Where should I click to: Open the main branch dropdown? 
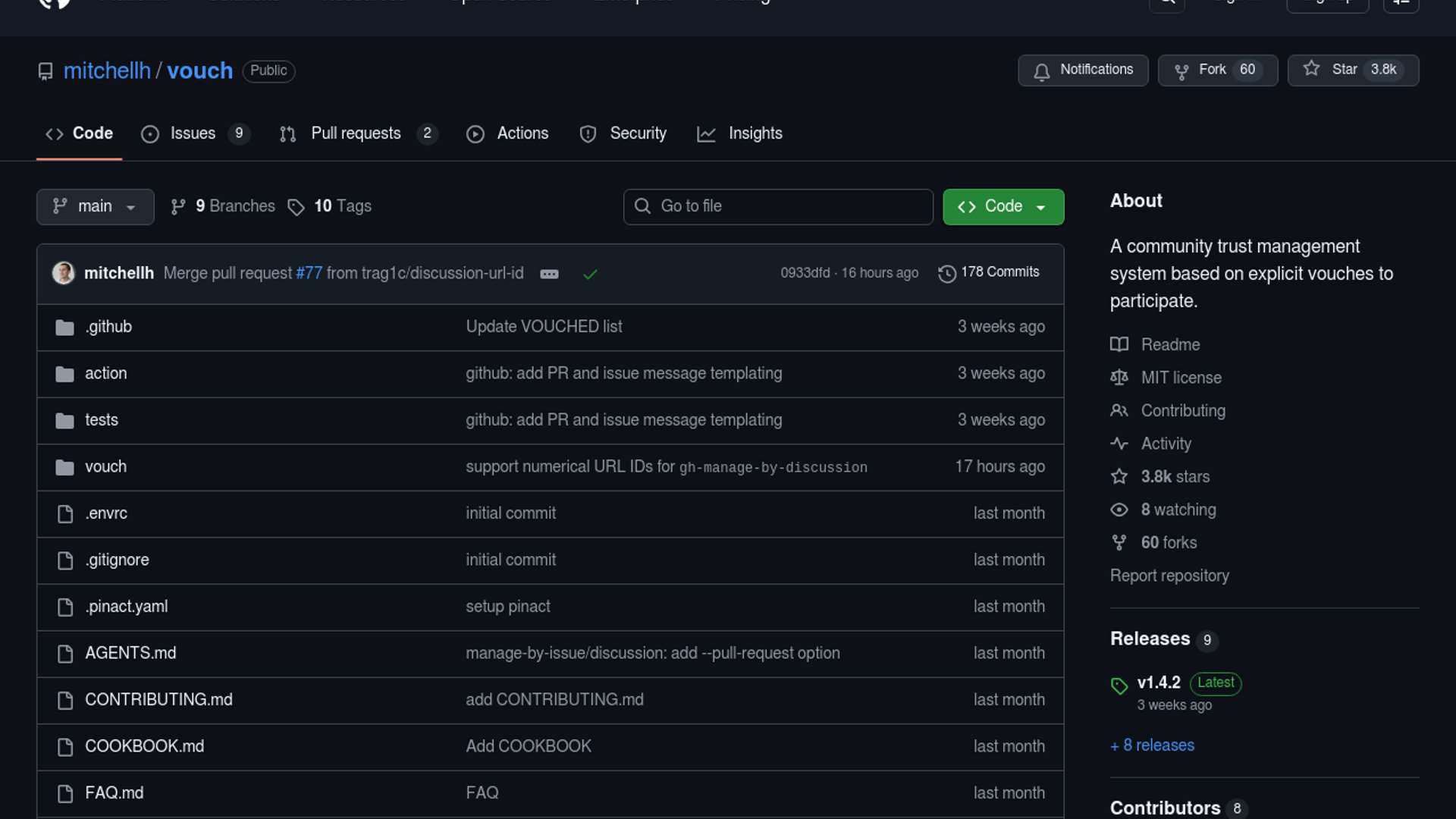coord(95,207)
